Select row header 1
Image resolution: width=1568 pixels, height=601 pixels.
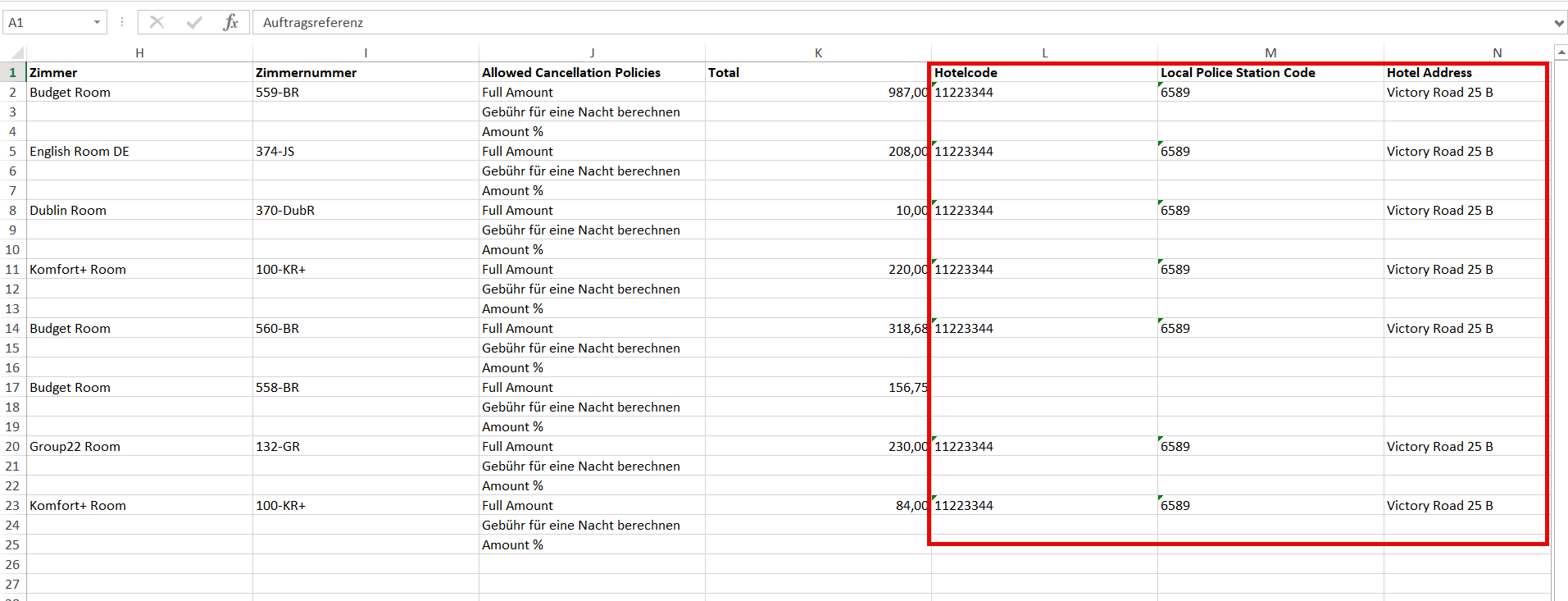click(x=12, y=73)
